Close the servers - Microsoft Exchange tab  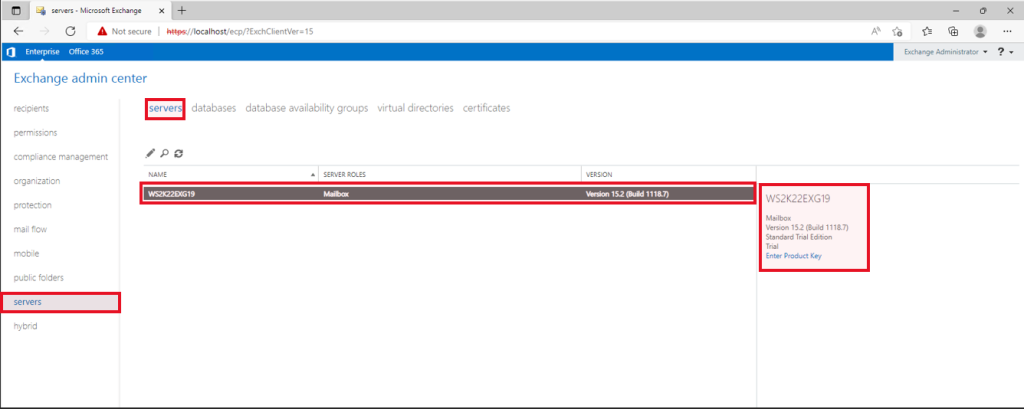tap(162, 10)
